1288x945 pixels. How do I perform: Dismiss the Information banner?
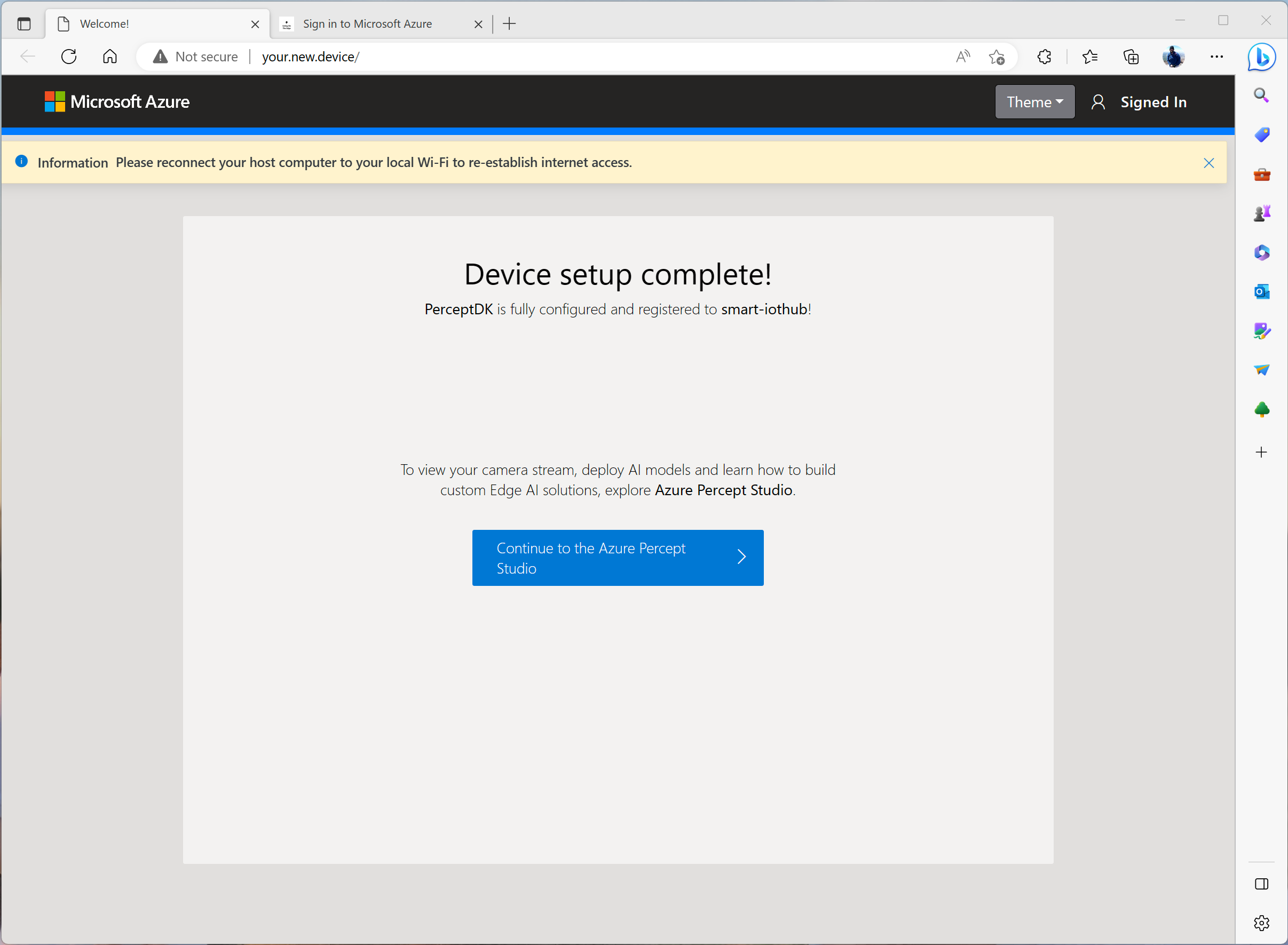pyautogui.click(x=1208, y=163)
